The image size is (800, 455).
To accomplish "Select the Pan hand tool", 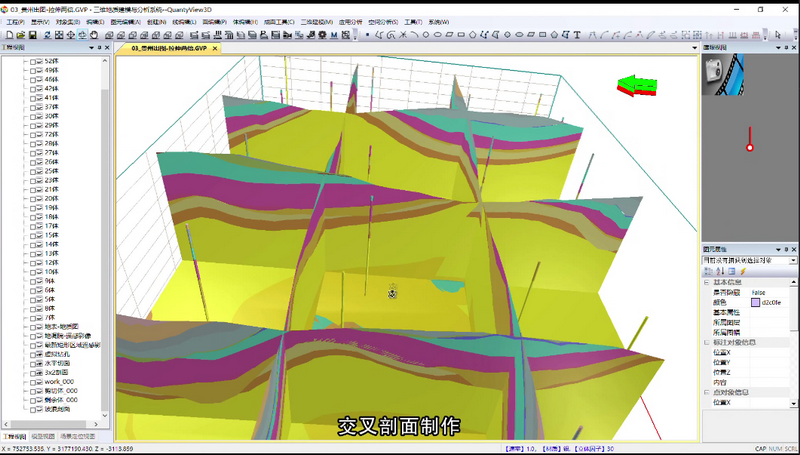I will click(94, 35).
